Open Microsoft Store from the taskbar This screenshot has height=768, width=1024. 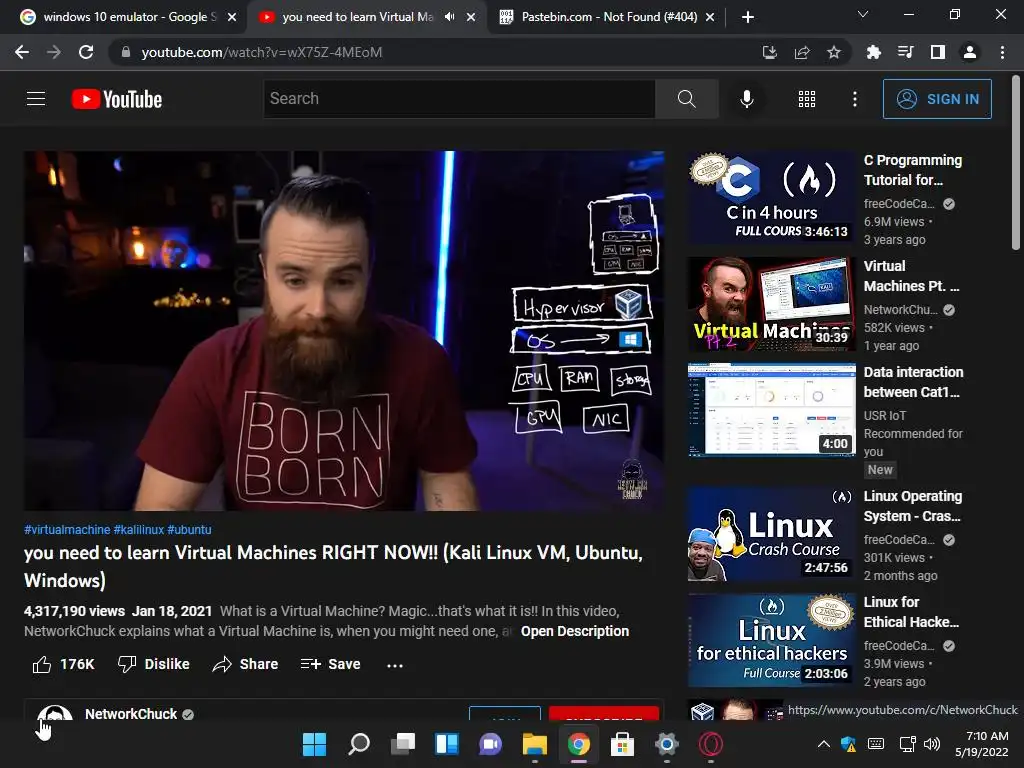622,744
